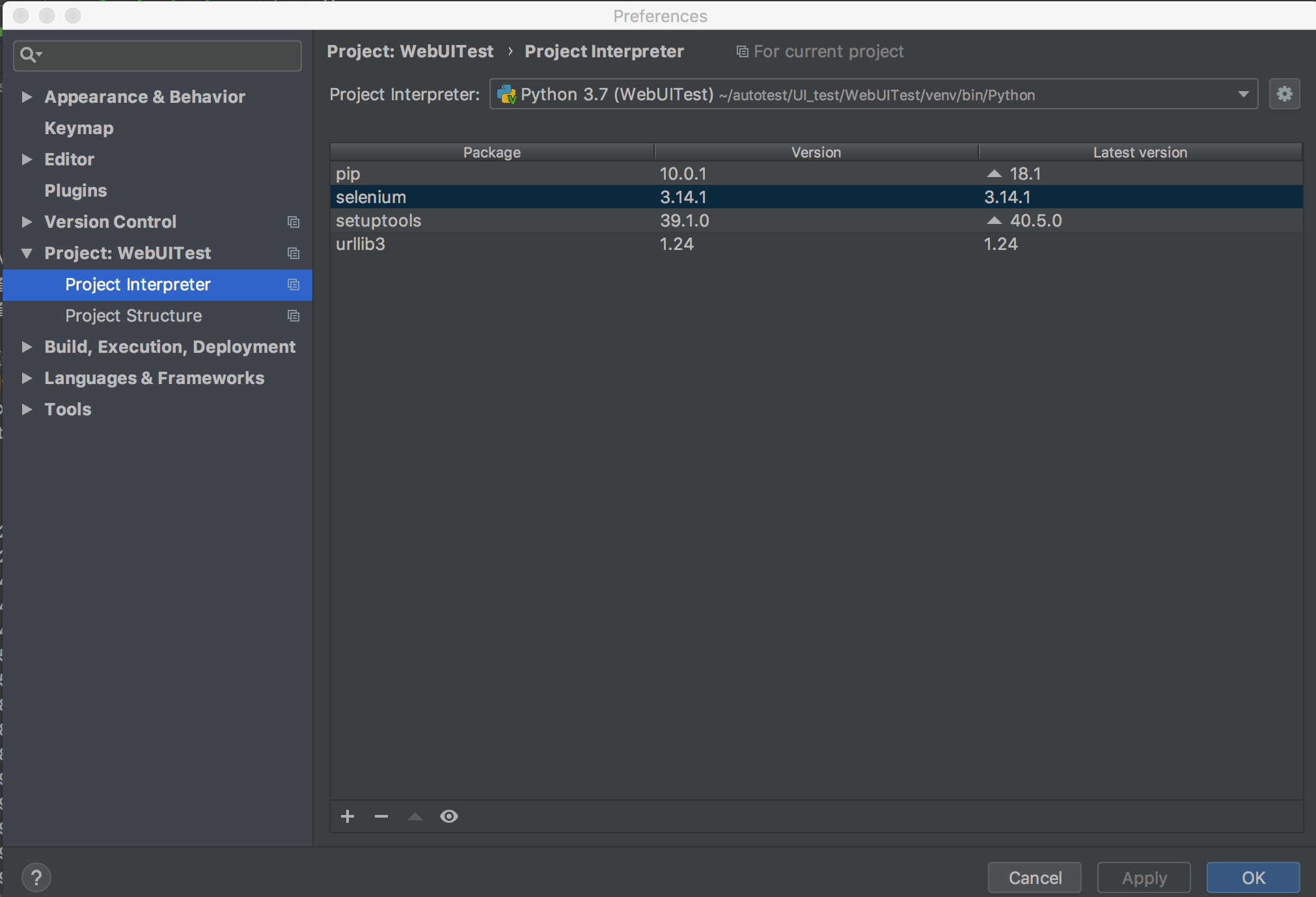1316x897 pixels.
Task: Click the red close window button
Action: (21, 16)
